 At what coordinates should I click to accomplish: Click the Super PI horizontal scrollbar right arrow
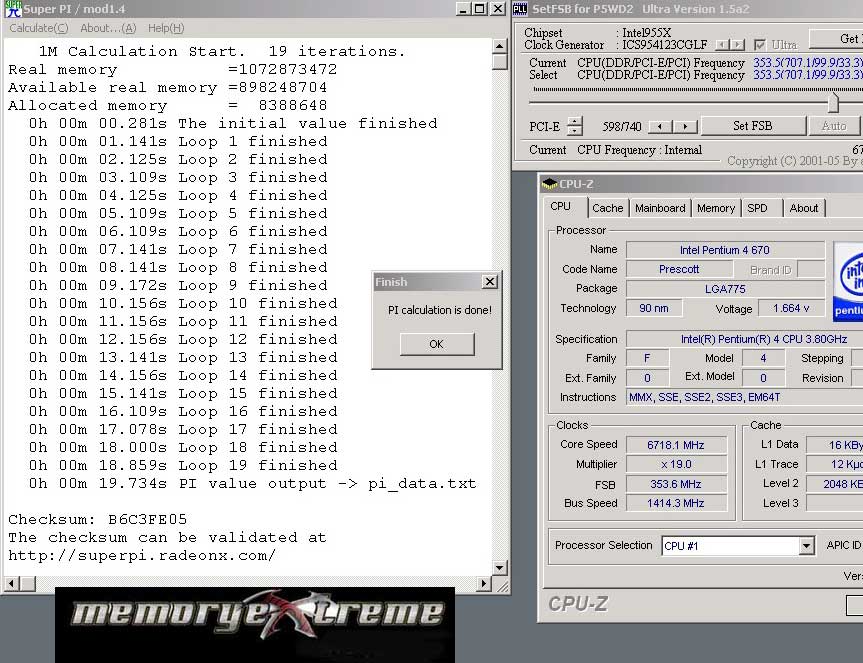coord(483,583)
